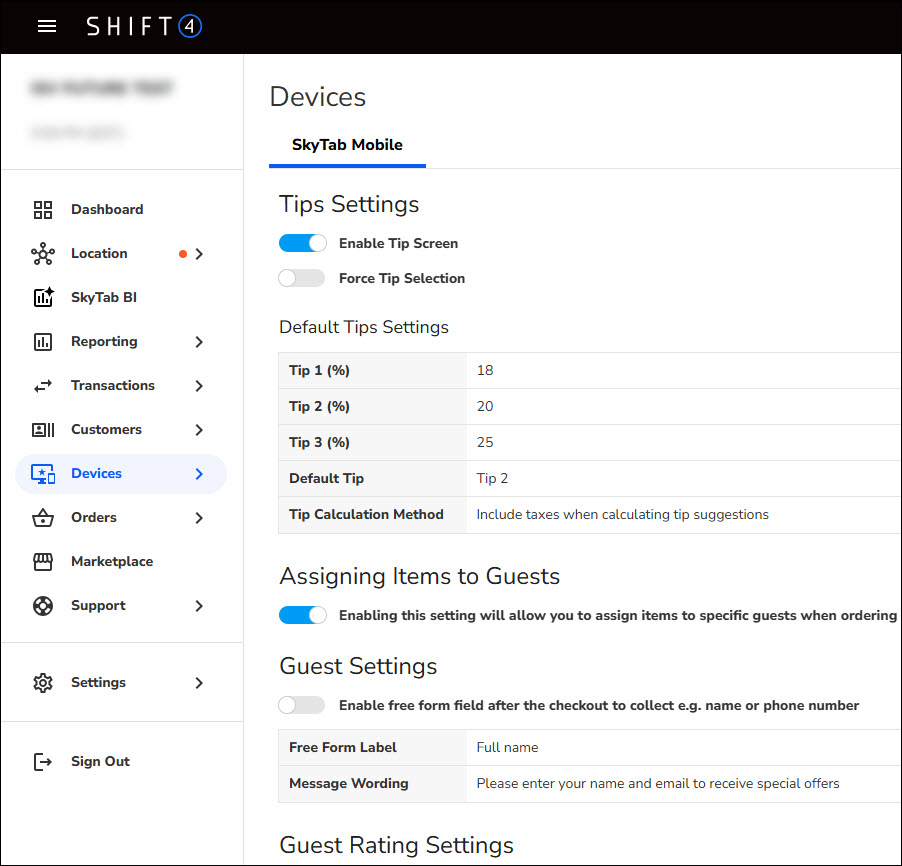The height and width of the screenshot is (866, 902).
Task: Select the Marketplace storefront icon
Action: [43, 561]
